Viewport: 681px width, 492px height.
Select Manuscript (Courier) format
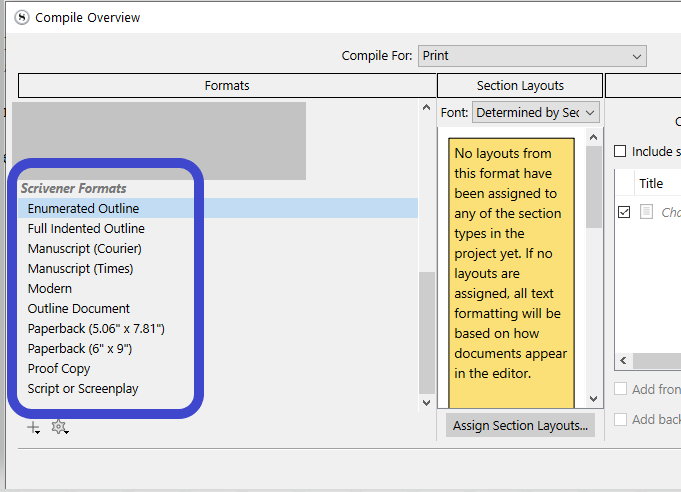click(x=85, y=248)
